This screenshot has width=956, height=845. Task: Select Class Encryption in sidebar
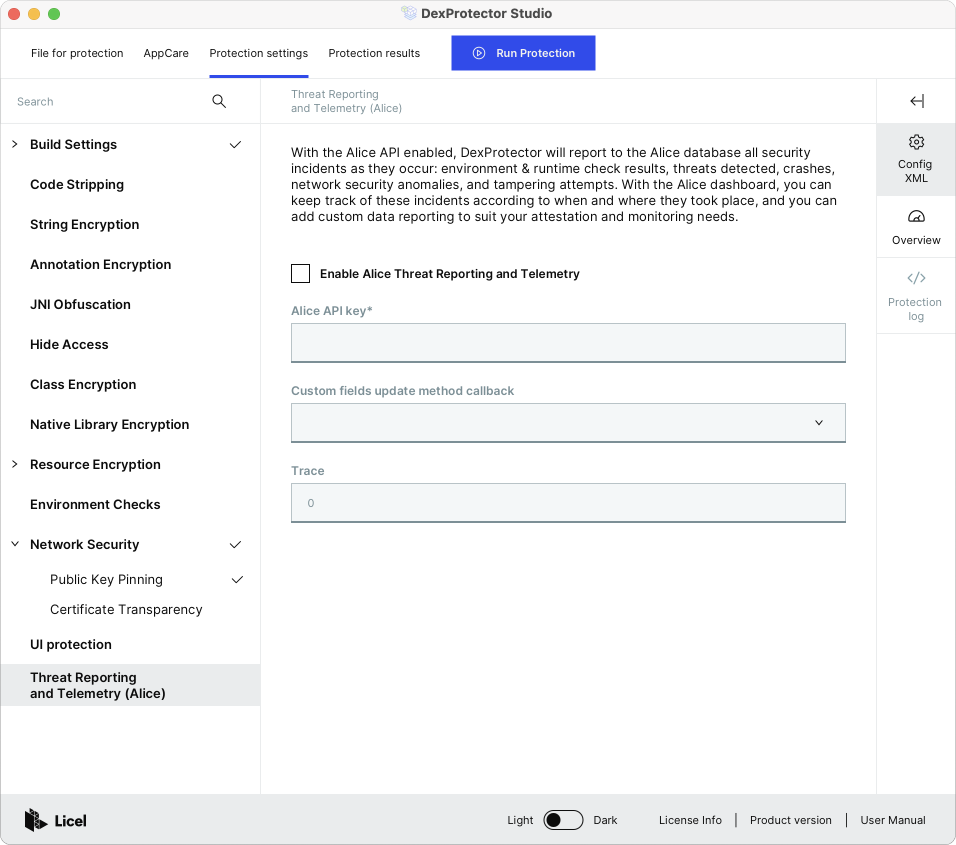coord(83,385)
